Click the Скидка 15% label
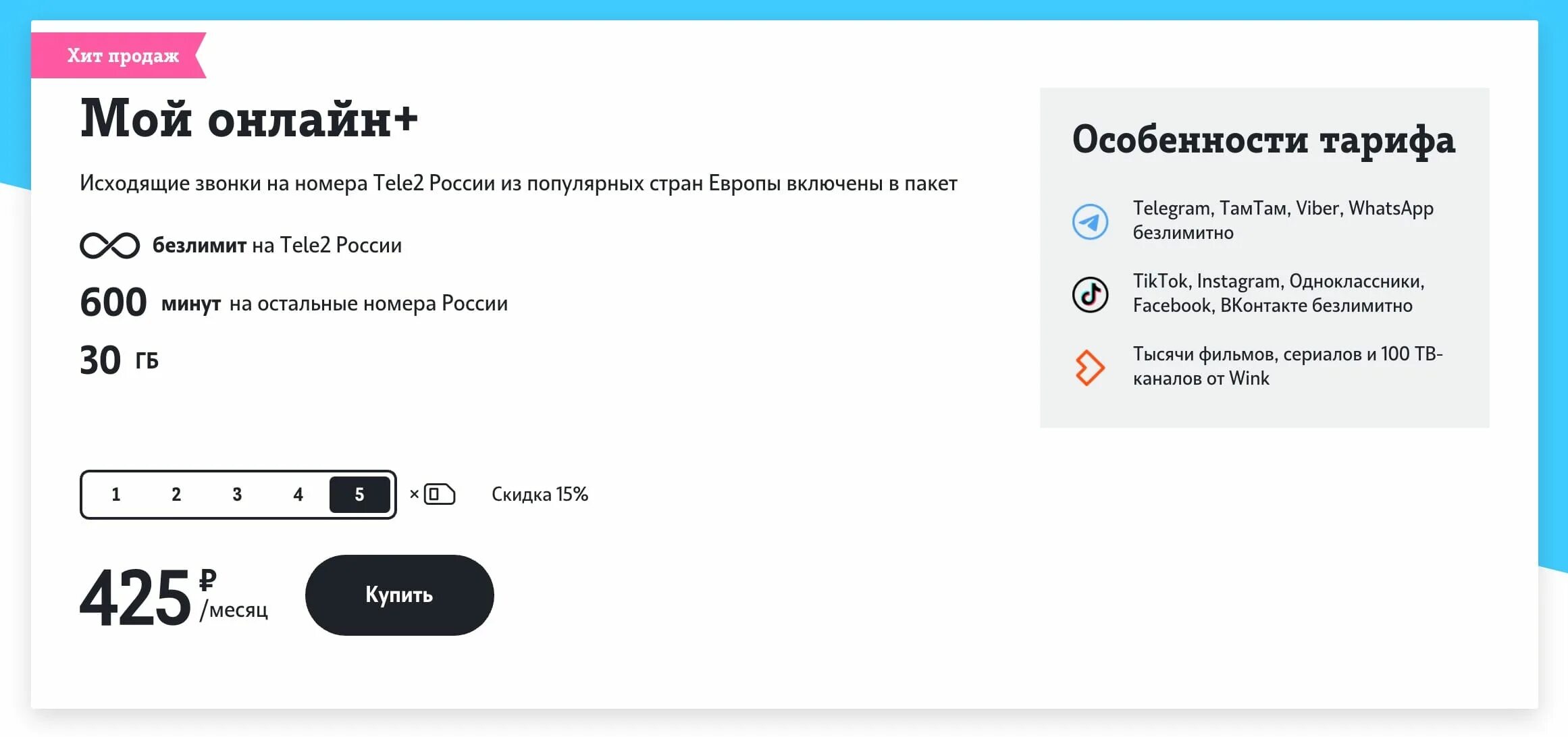This screenshot has width=1568, height=737. tap(540, 495)
